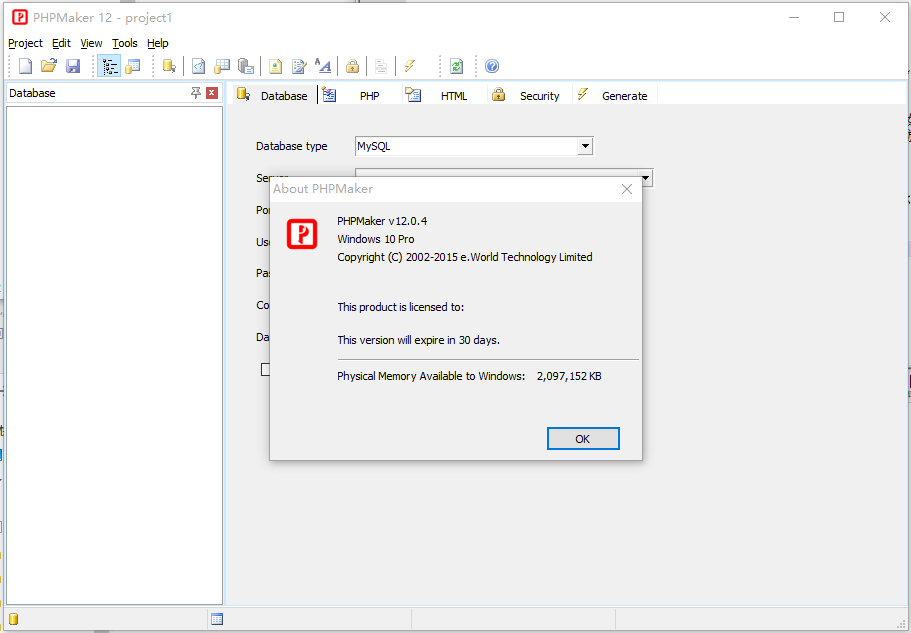Click the green synchronize toolbar icon
Image resolution: width=911 pixels, height=633 pixels.
click(x=456, y=66)
